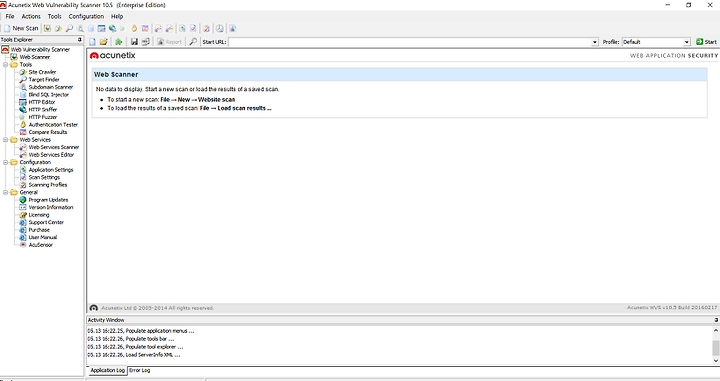The width and height of the screenshot is (720, 381).
Task: Select Application Settings tree item
Action: (51, 169)
